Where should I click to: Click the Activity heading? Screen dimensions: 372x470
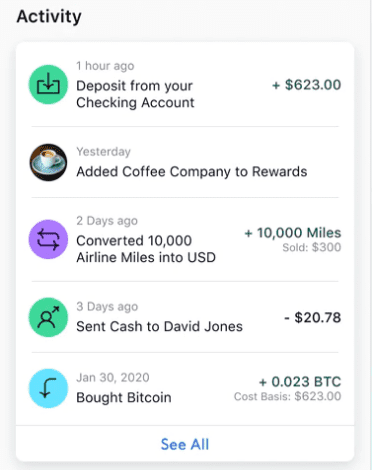pos(49,17)
